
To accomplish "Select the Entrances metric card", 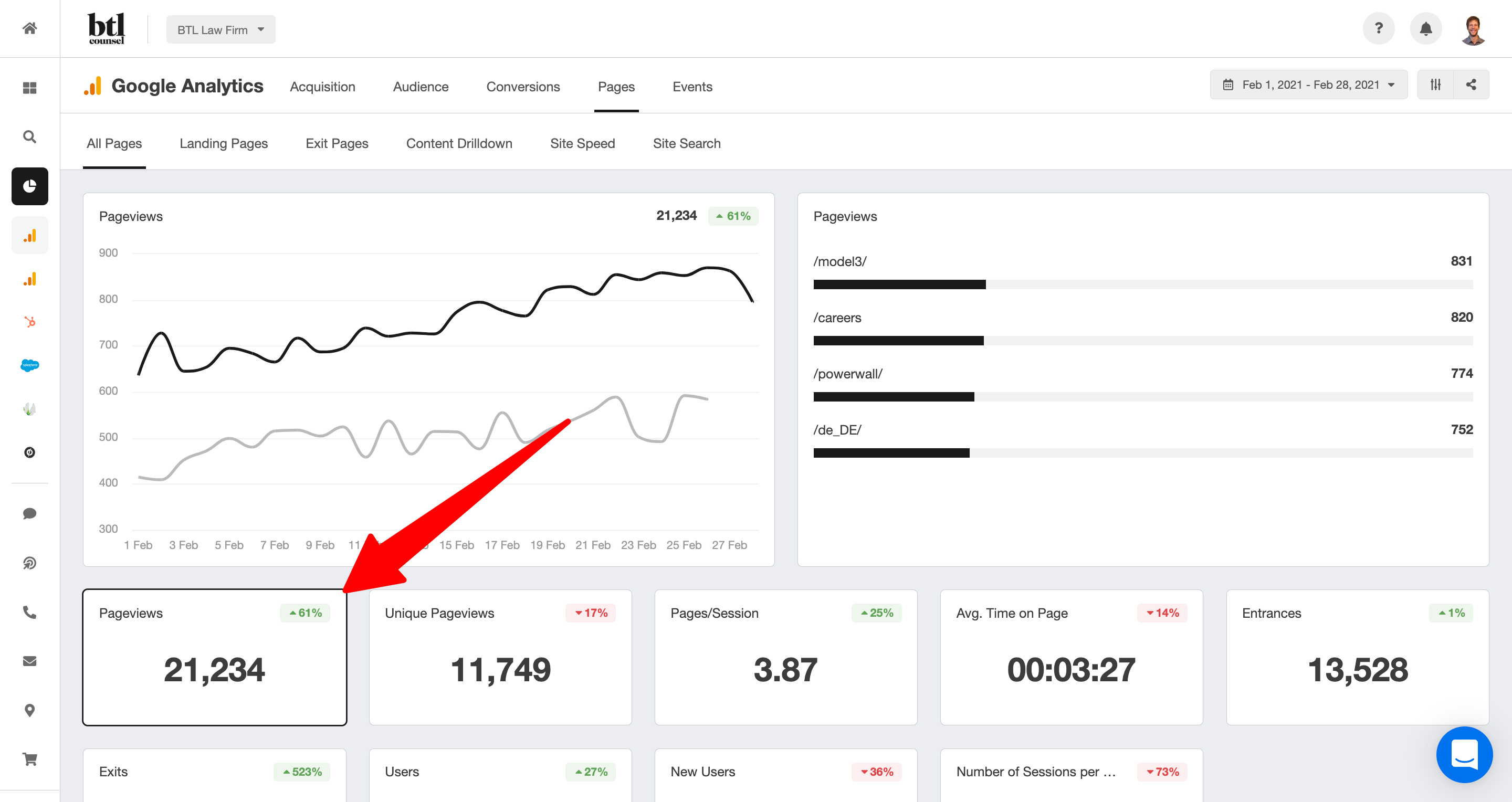I will click(1357, 657).
